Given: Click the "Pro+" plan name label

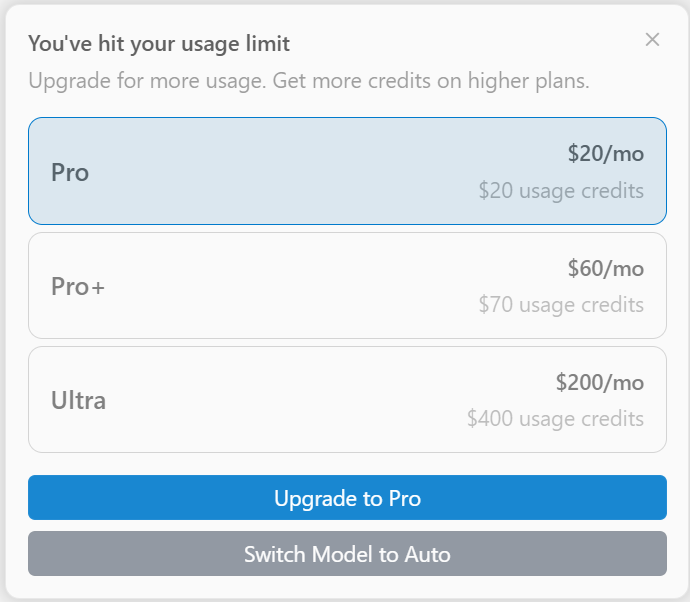Looking at the screenshot, I should (78, 287).
